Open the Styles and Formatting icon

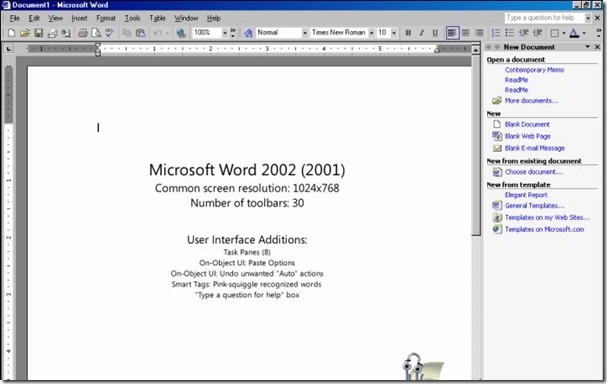coord(248,33)
